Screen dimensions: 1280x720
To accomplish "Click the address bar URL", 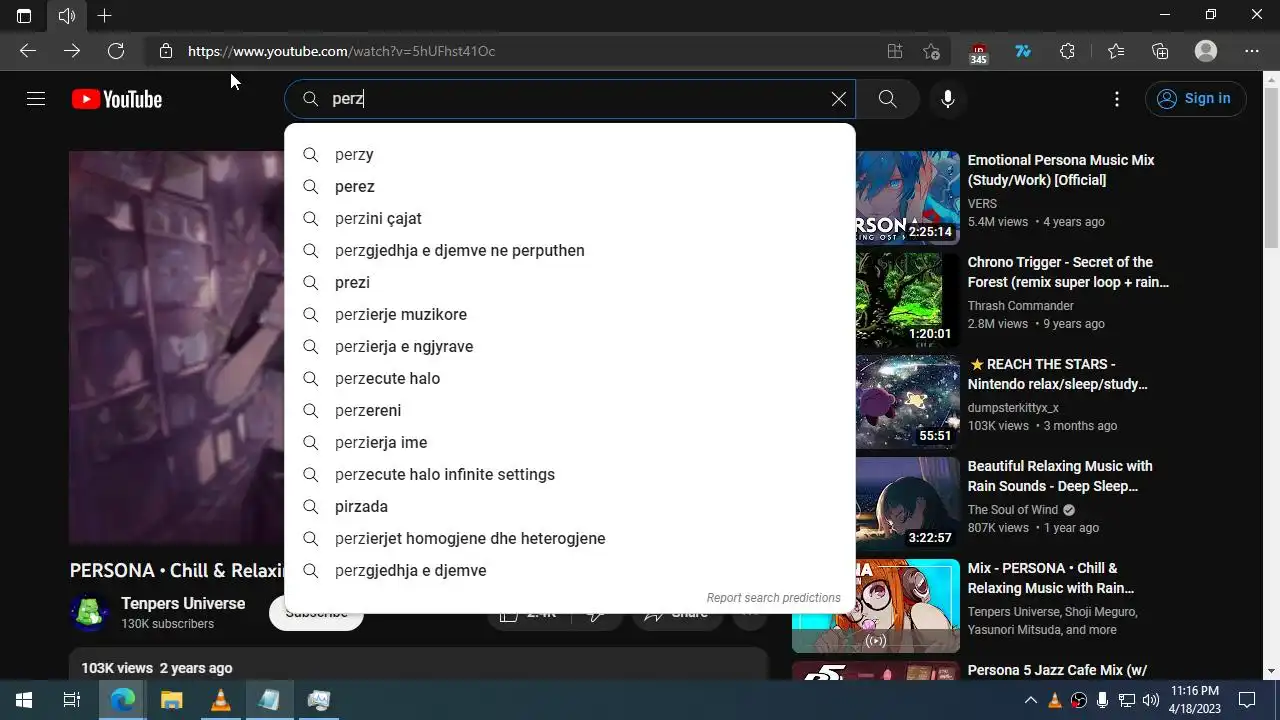I will click(x=342, y=51).
